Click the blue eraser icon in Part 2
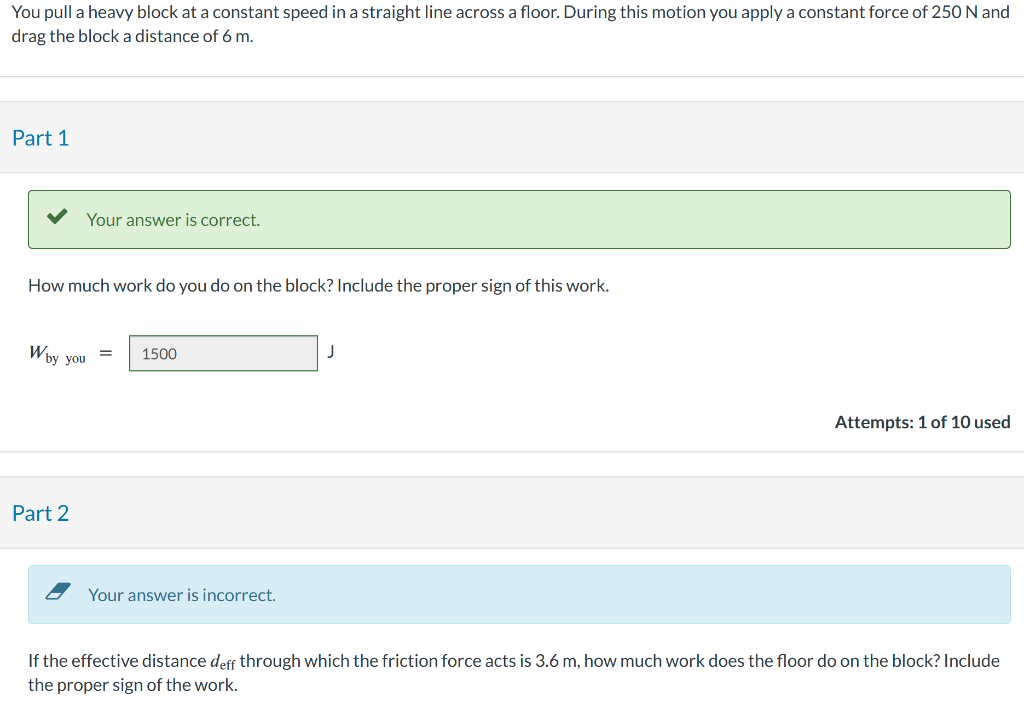Viewport: 1024px width, 704px height. [x=57, y=593]
